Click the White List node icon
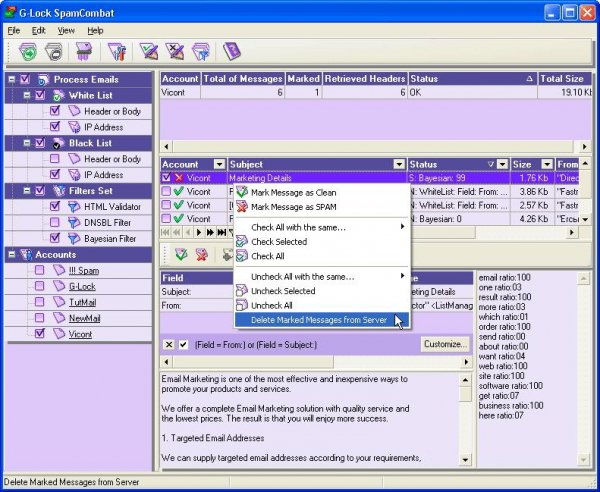600x492 pixels. 58,95
